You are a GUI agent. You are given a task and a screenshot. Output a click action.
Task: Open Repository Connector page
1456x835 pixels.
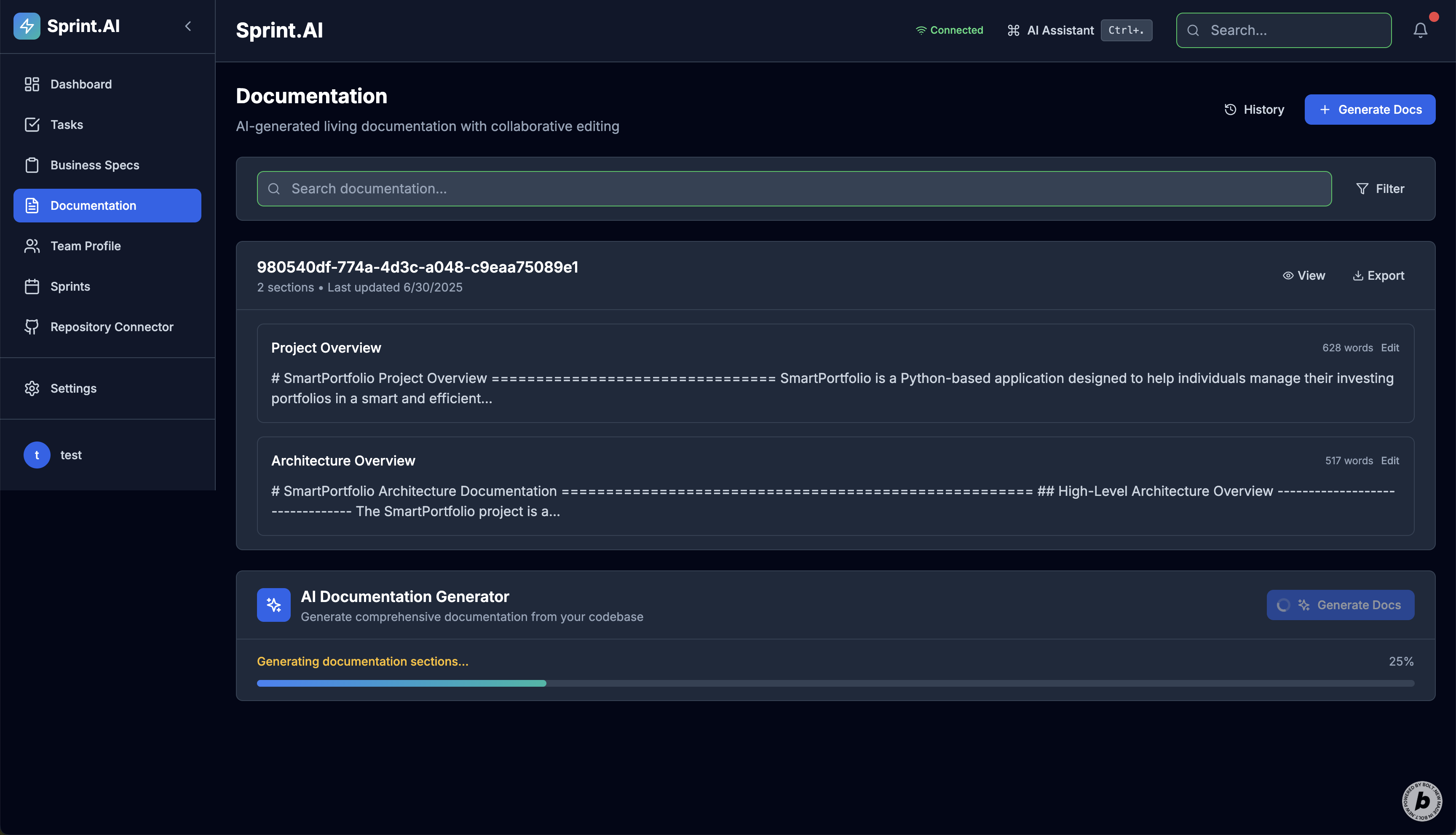click(112, 327)
